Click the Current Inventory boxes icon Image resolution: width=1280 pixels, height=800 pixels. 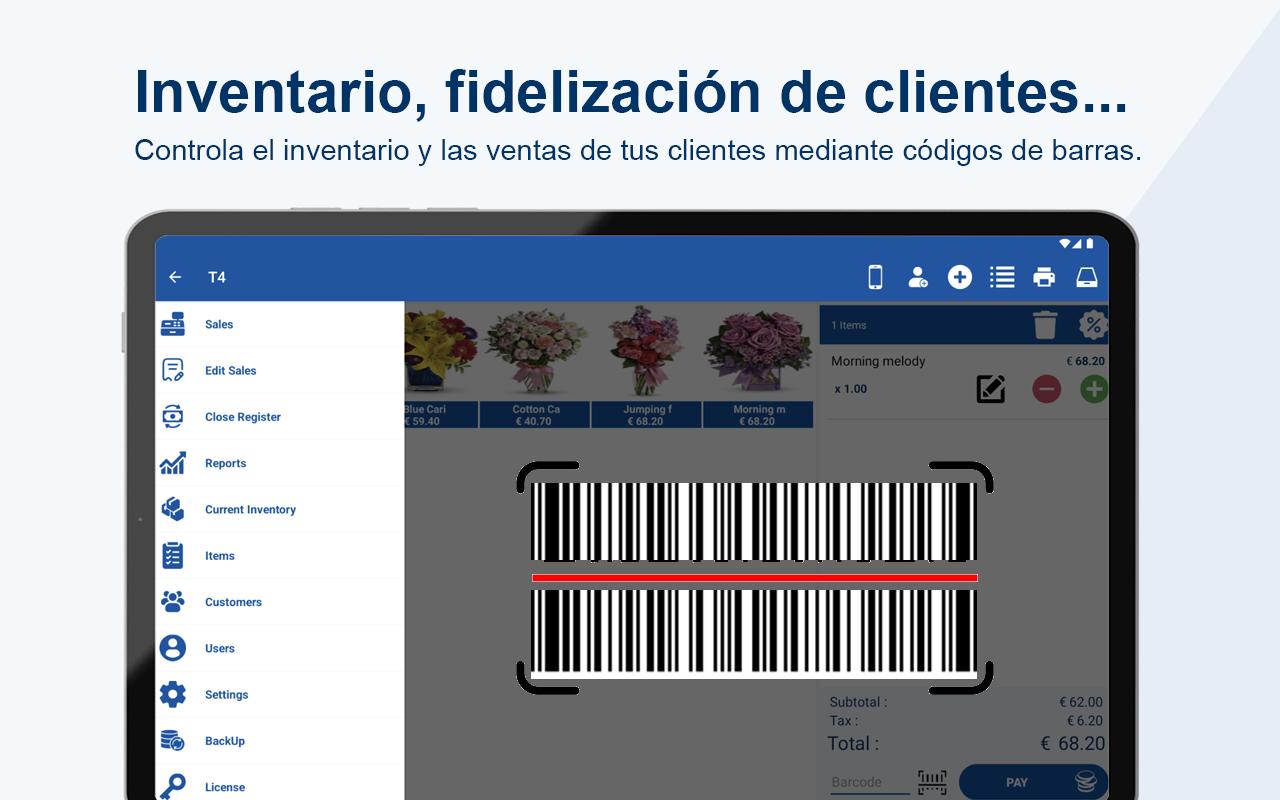tap(173, 509)
